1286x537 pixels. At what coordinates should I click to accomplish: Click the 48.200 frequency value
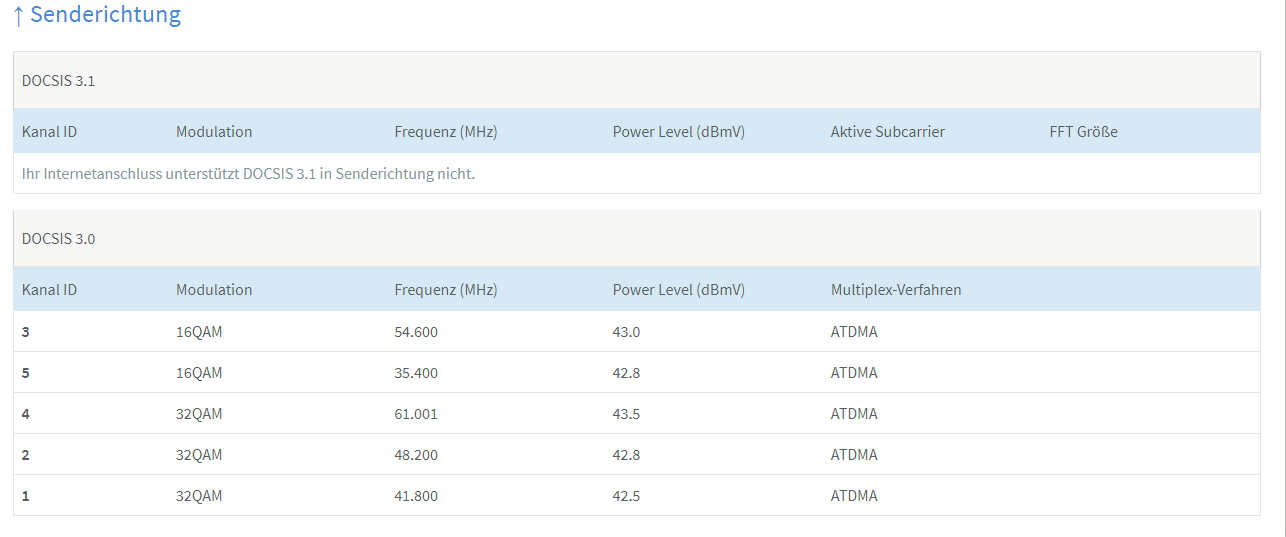pos(416,455)
